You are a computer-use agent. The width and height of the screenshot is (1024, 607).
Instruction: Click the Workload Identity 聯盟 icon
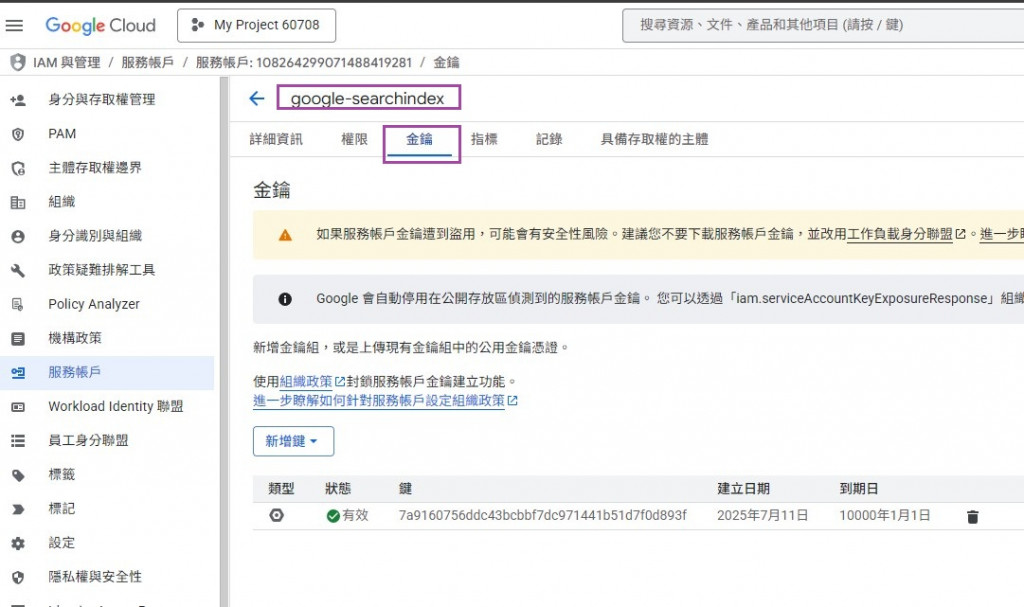(18, 407)
